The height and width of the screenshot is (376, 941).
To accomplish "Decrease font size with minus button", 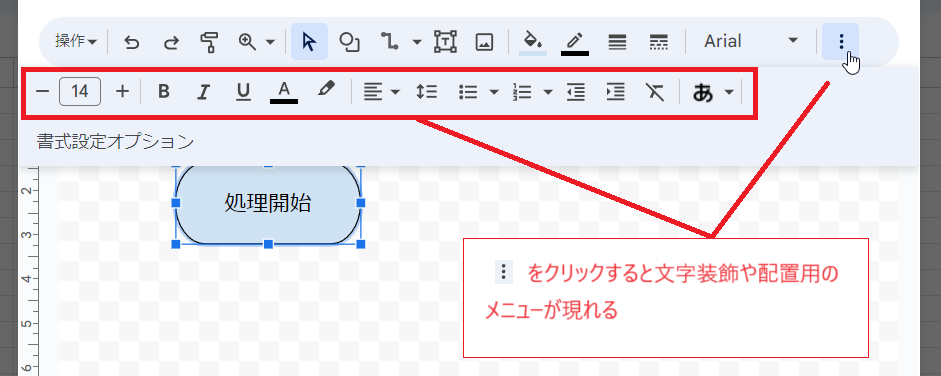I will tap(42, 92).
